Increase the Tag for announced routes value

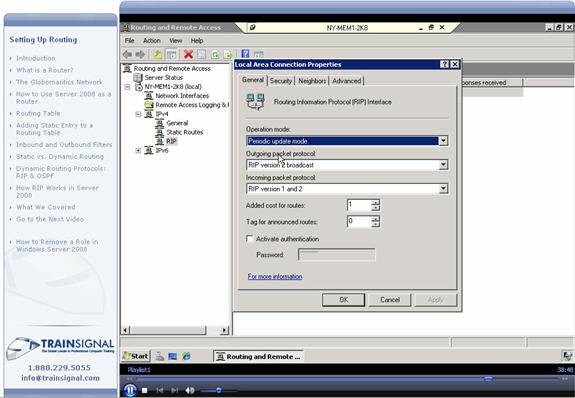click(375, 219)
